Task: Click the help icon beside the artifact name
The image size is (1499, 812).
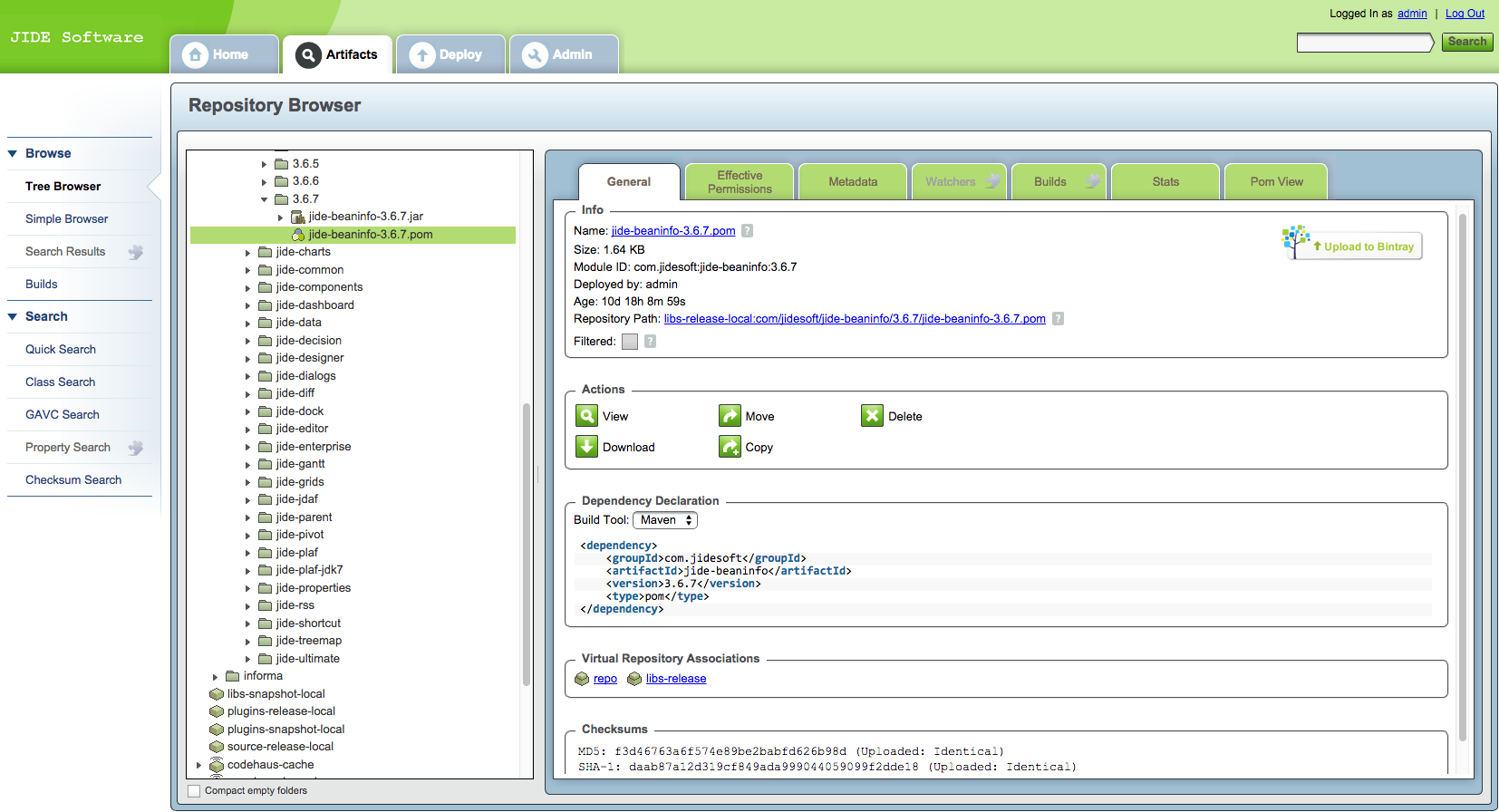Action: 747,231
